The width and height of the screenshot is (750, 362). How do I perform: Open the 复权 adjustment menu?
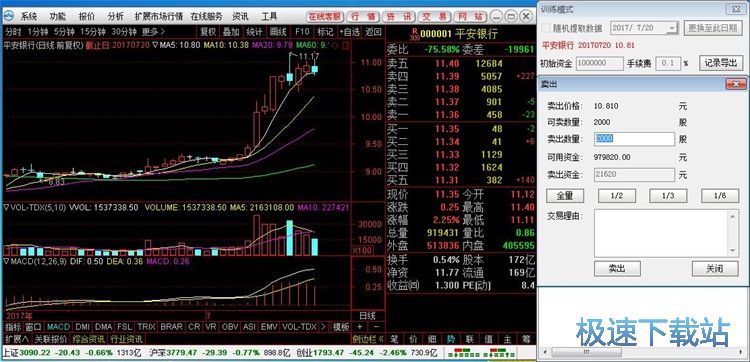[x=208, y=32]
